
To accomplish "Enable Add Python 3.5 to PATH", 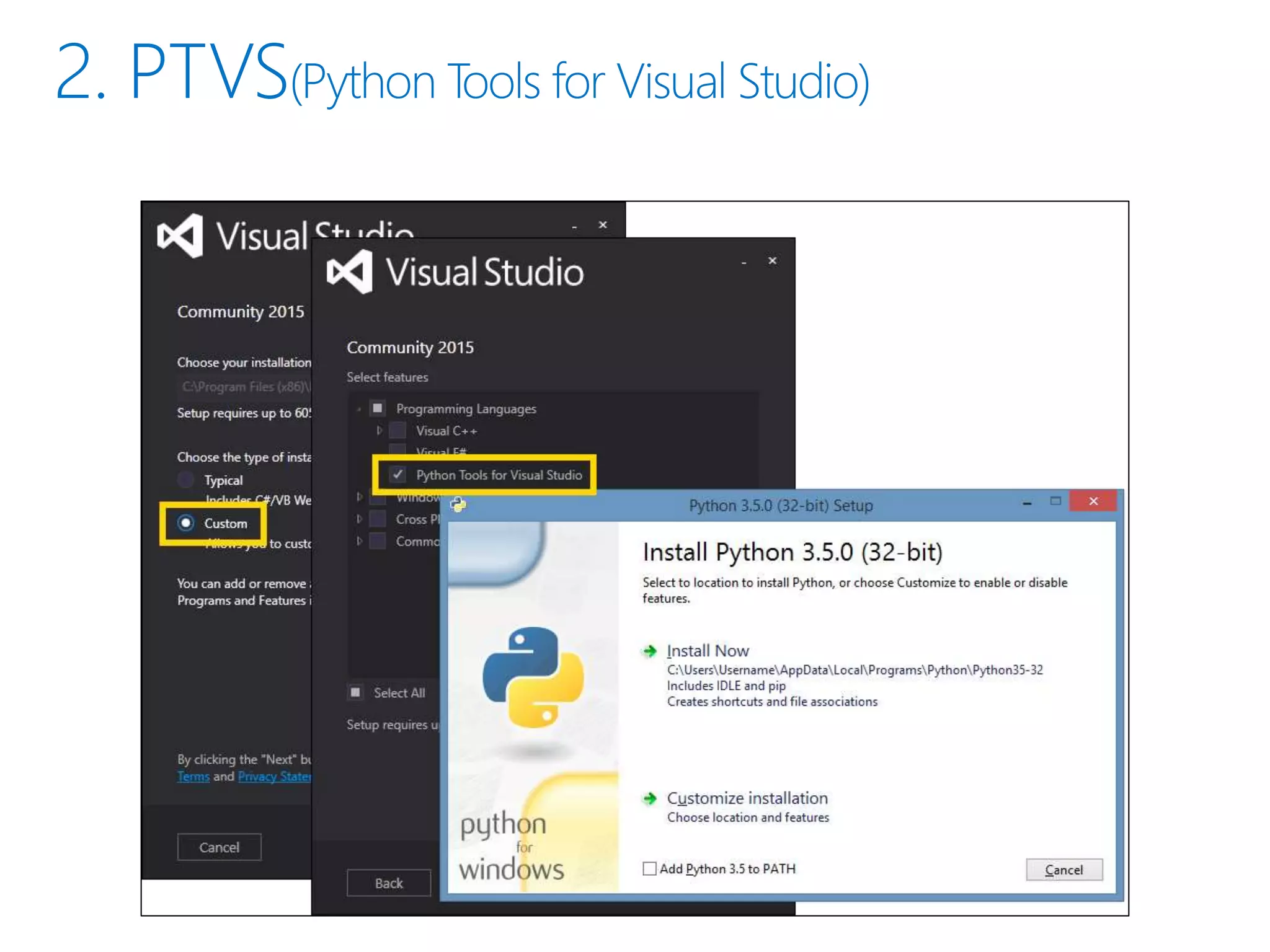I will 649,869.
